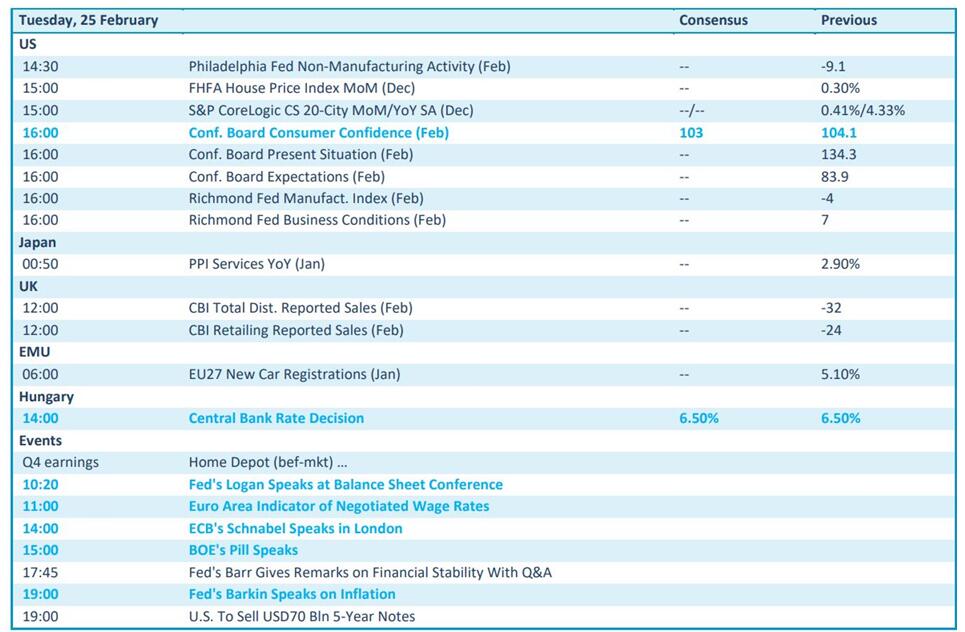Click FHFA House Price Index MoM entry
Image resolution: width=965 pixels, height=632 pixels.
(301, 88)
